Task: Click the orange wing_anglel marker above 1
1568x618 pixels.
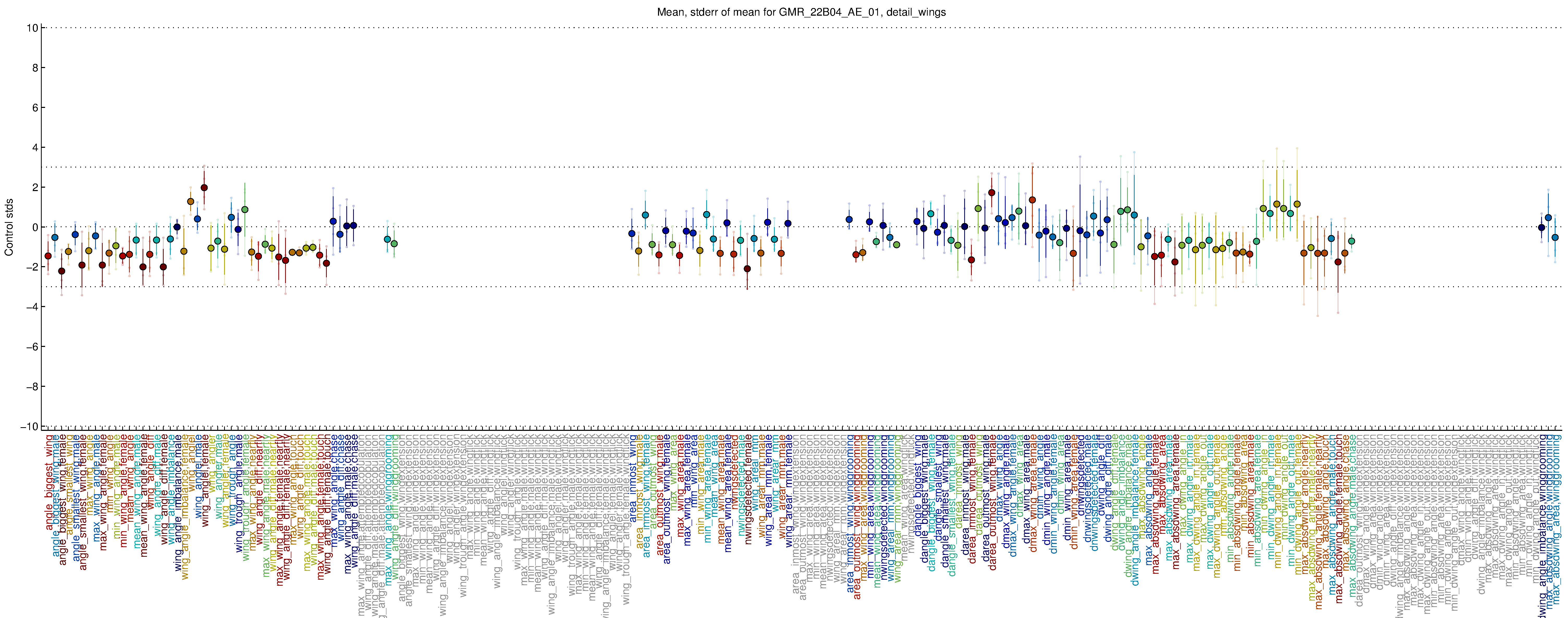Action: (190, 201)
